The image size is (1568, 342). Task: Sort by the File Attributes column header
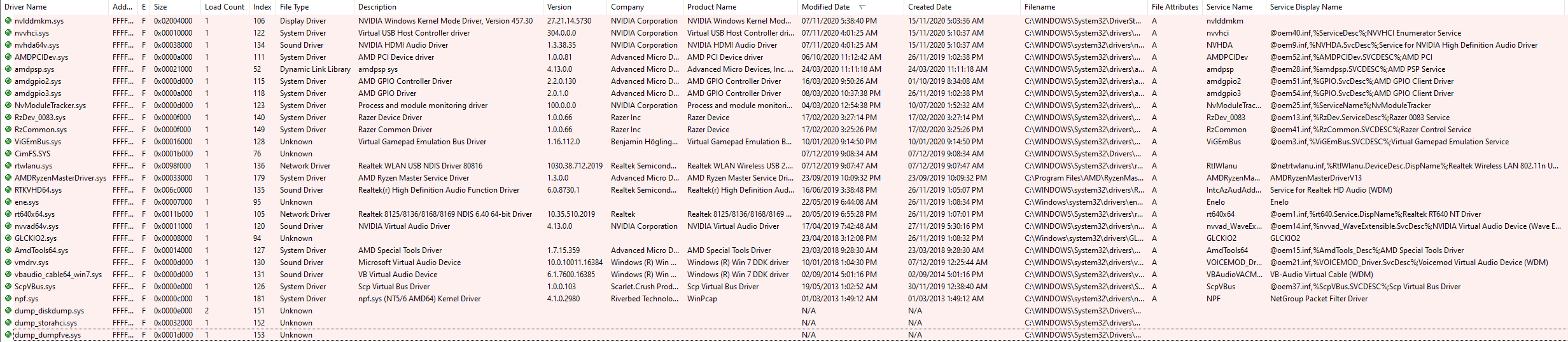point(1175,7)
